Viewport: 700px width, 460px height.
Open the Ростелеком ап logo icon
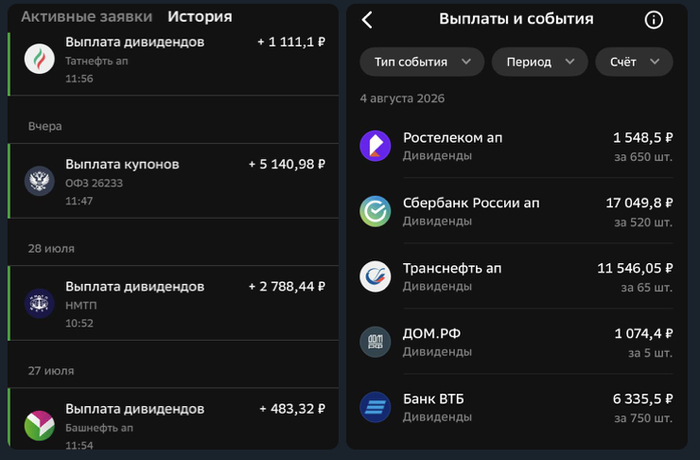tap(375, 146)
